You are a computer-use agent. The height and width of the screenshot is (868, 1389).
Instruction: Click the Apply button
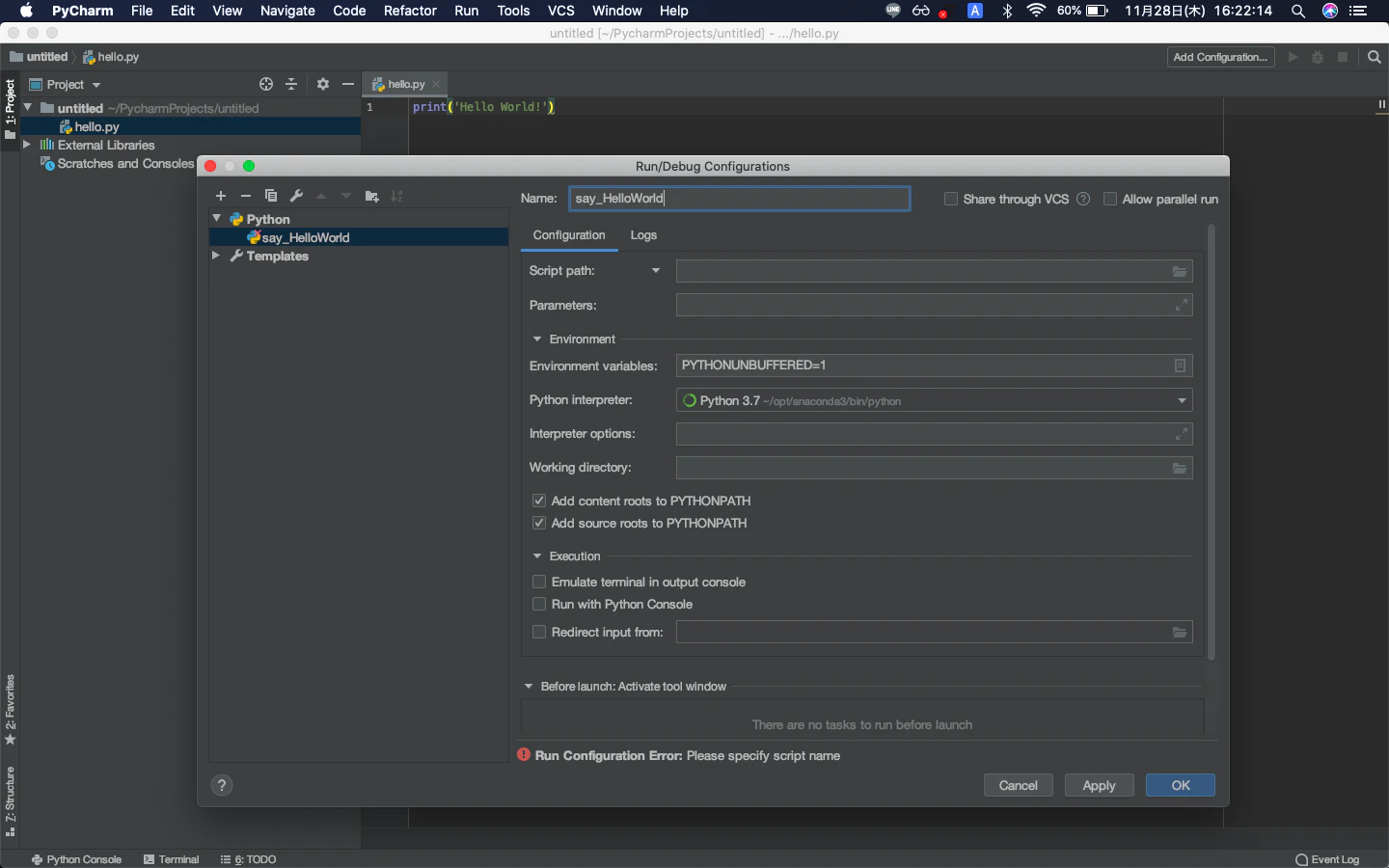point(1100,785)
